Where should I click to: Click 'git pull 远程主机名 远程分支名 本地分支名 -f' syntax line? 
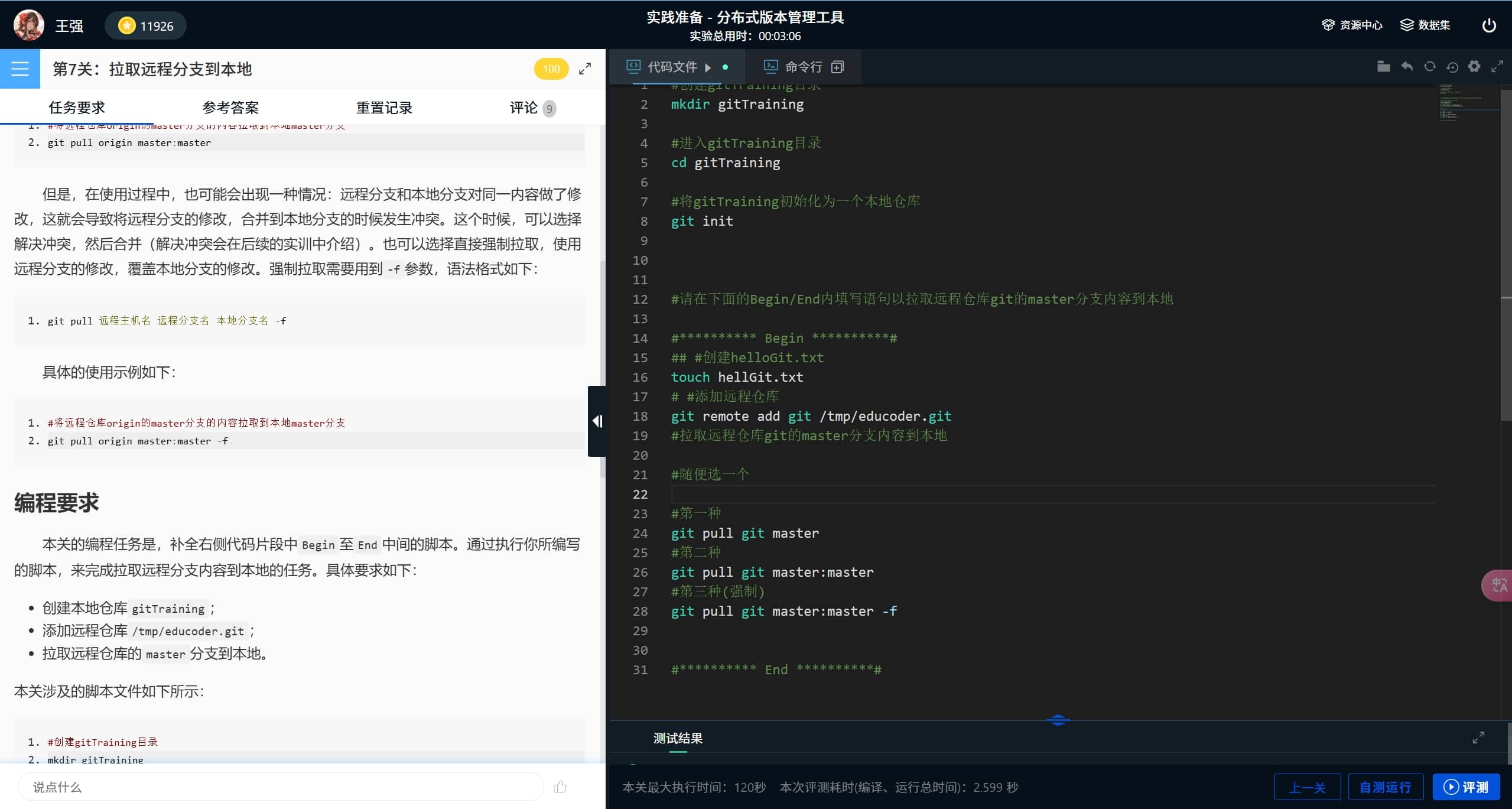coord(167,321)
